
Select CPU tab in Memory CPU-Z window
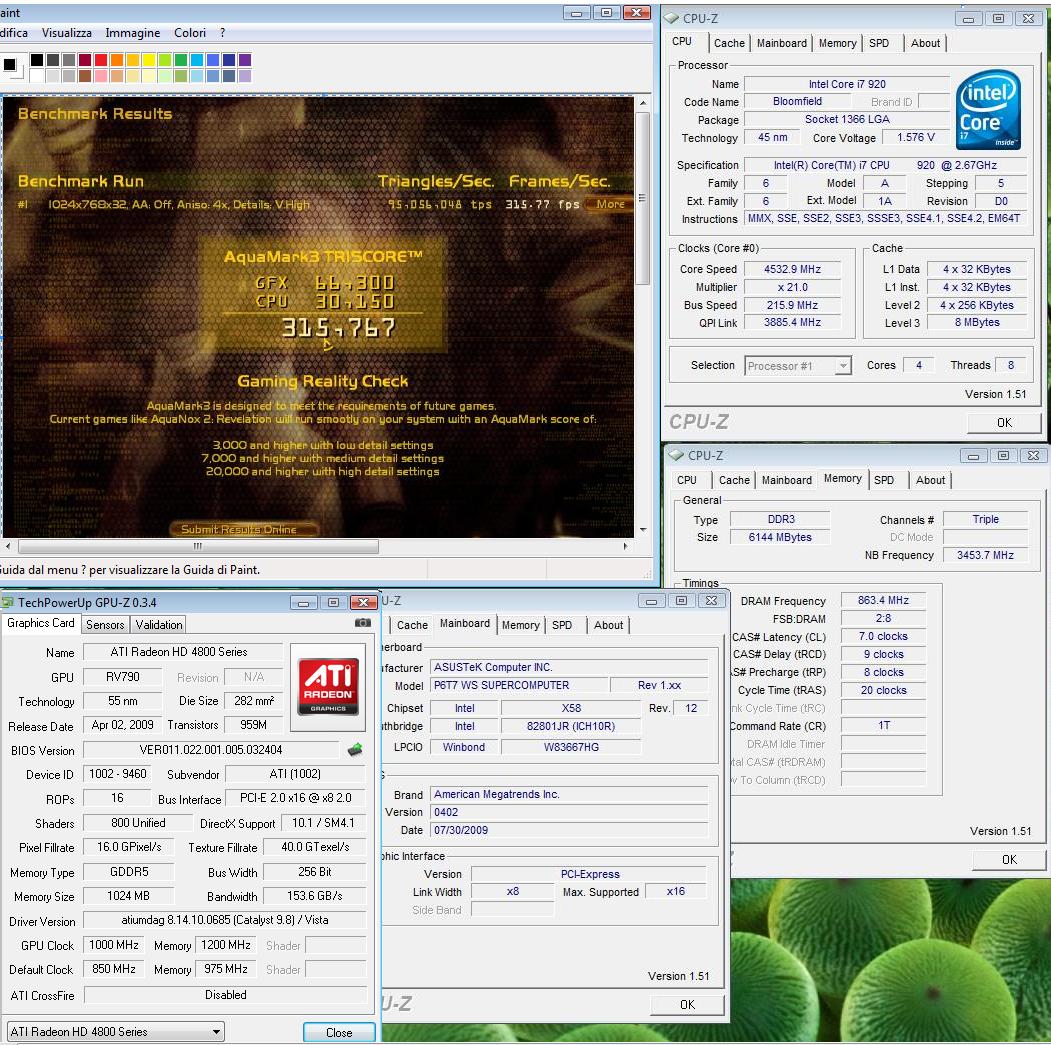click(x=686, y=480)
